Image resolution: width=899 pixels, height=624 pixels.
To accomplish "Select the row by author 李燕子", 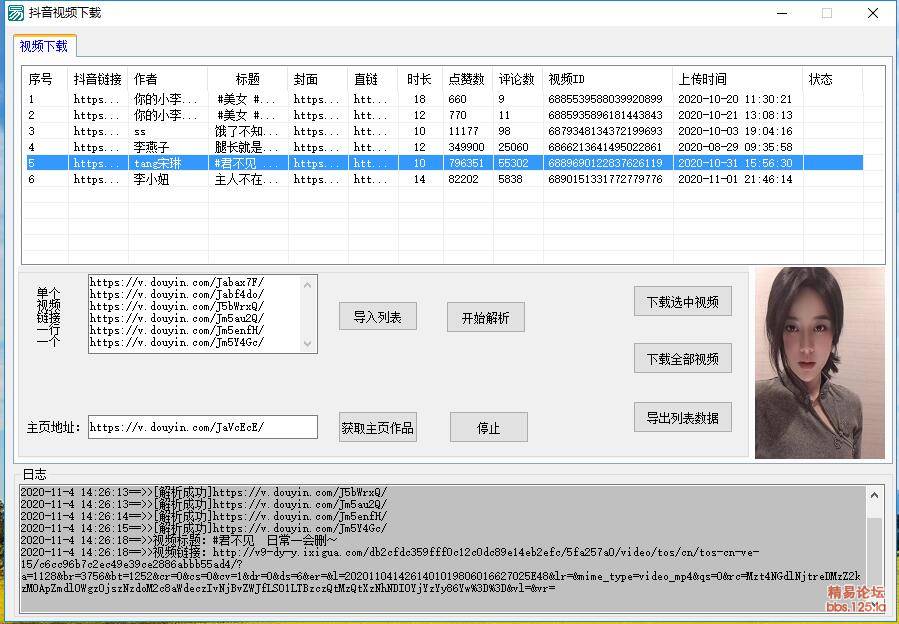I will point(444,147).
